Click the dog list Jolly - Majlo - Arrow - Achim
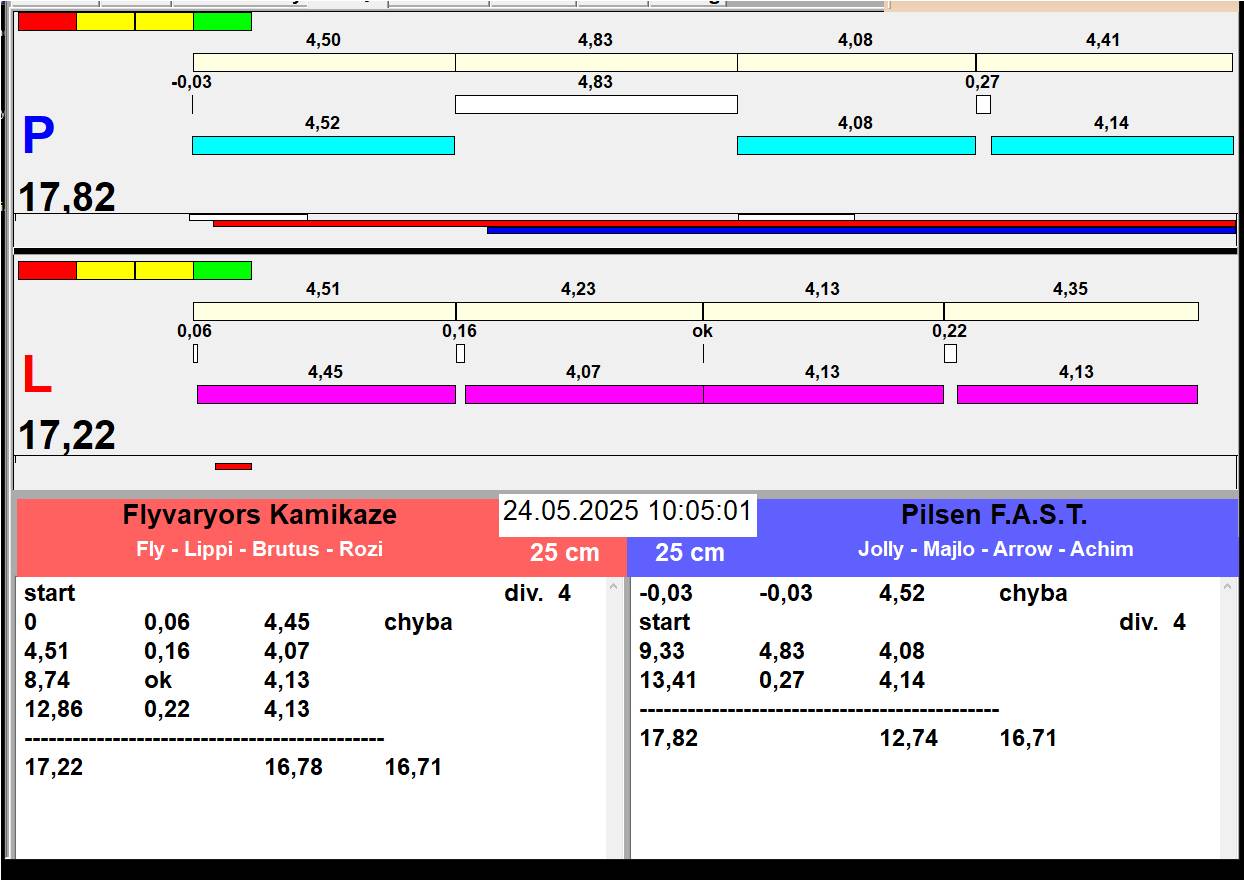Screen dimensions: 1244x880 coord(995,549)
